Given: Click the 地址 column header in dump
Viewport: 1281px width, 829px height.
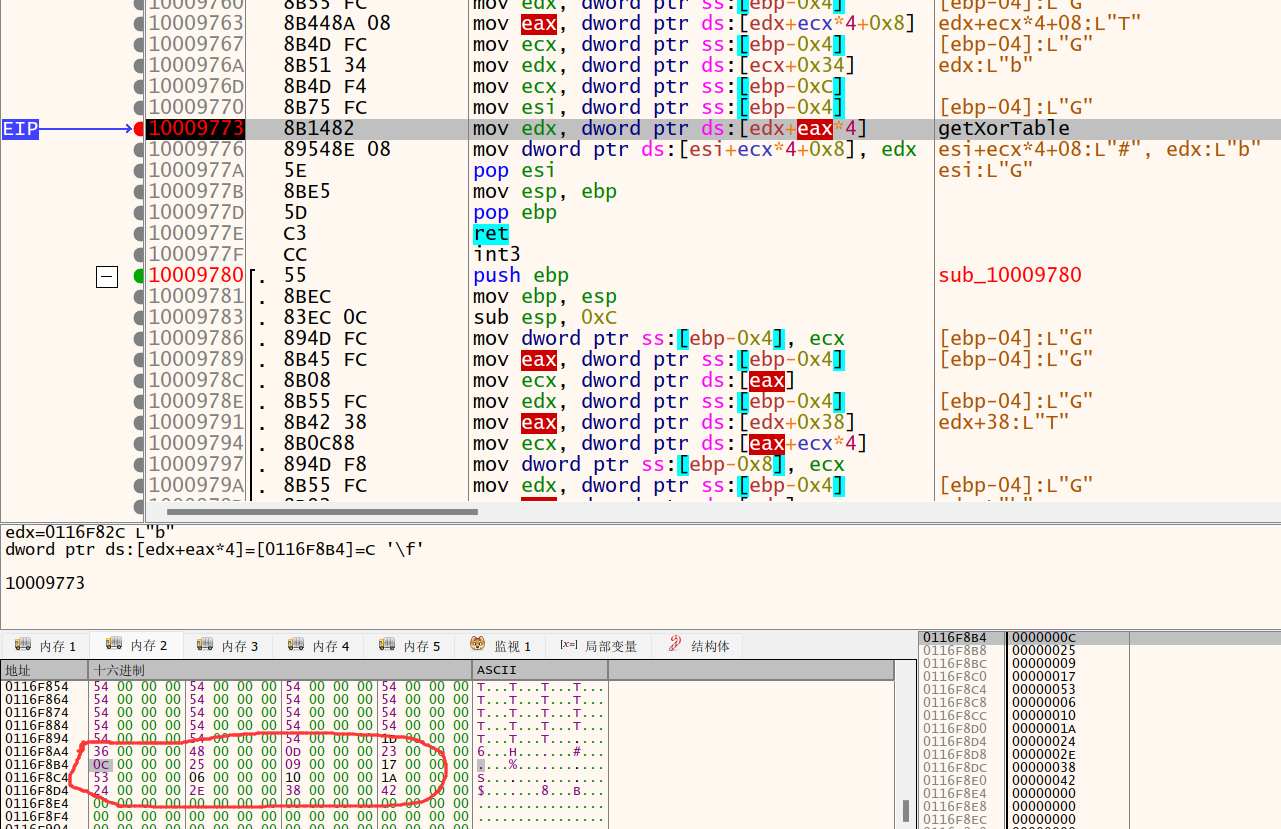Looking at the screenshot, I should (45, 670).
